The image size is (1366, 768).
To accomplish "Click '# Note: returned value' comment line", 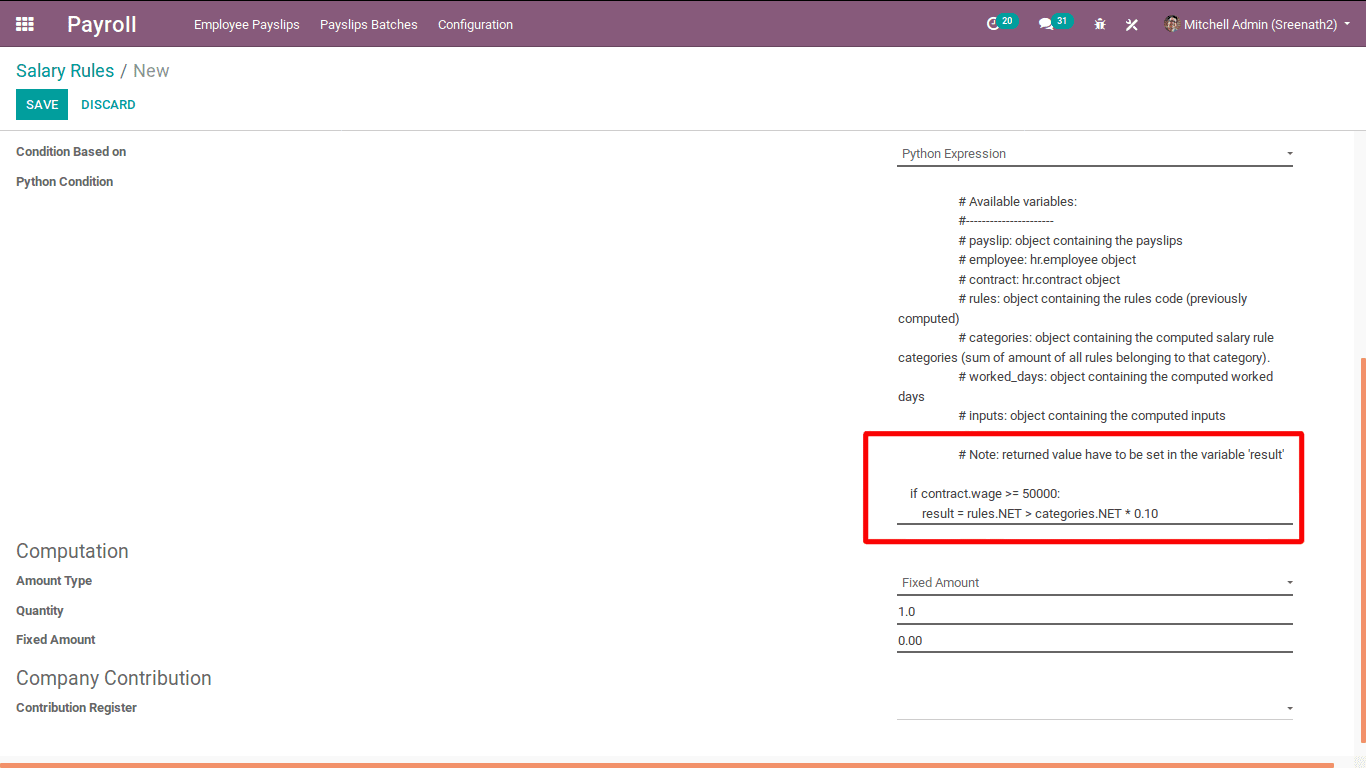I will [x=1121, y=455].
